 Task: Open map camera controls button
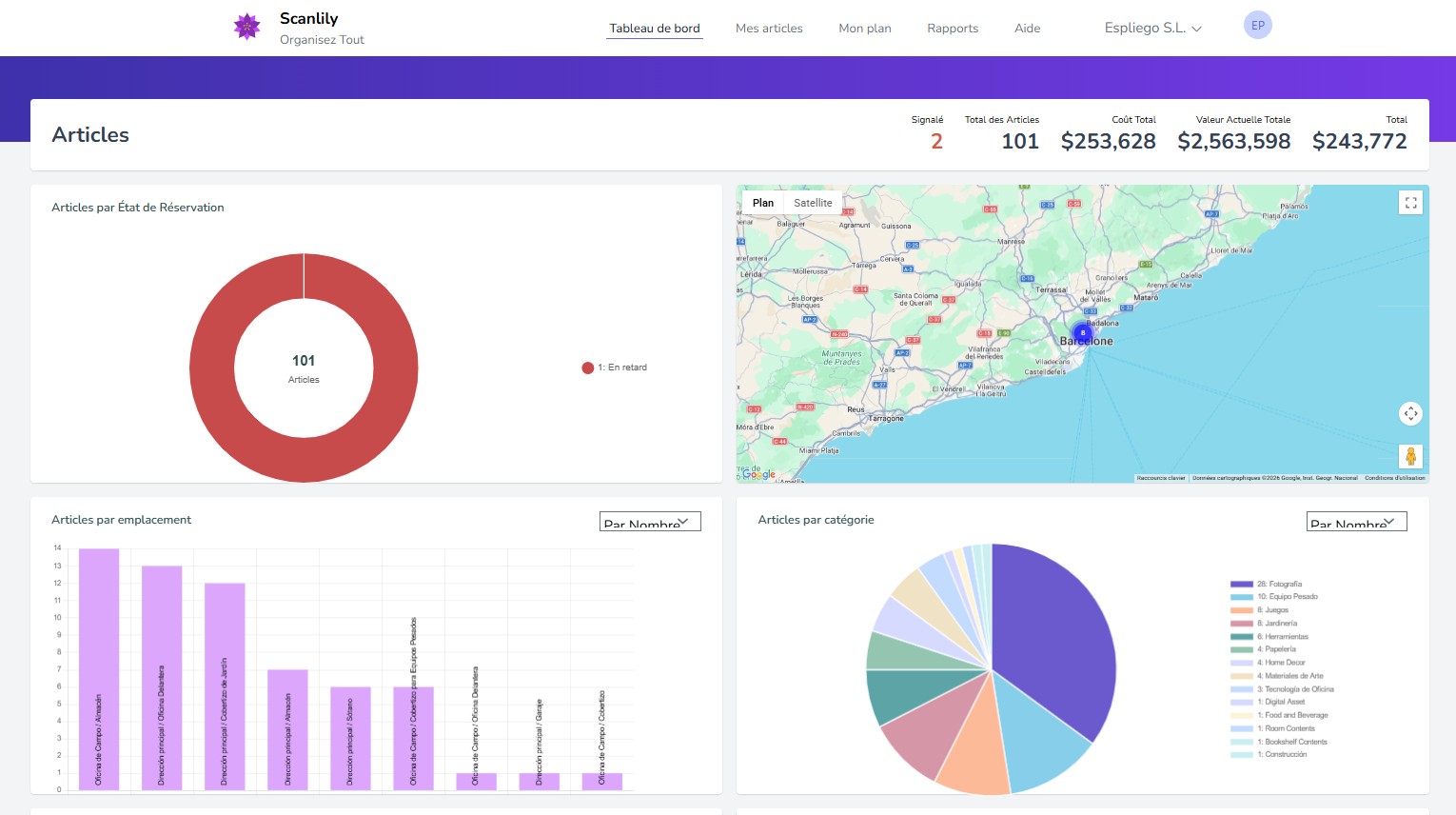coord(1410,413)
